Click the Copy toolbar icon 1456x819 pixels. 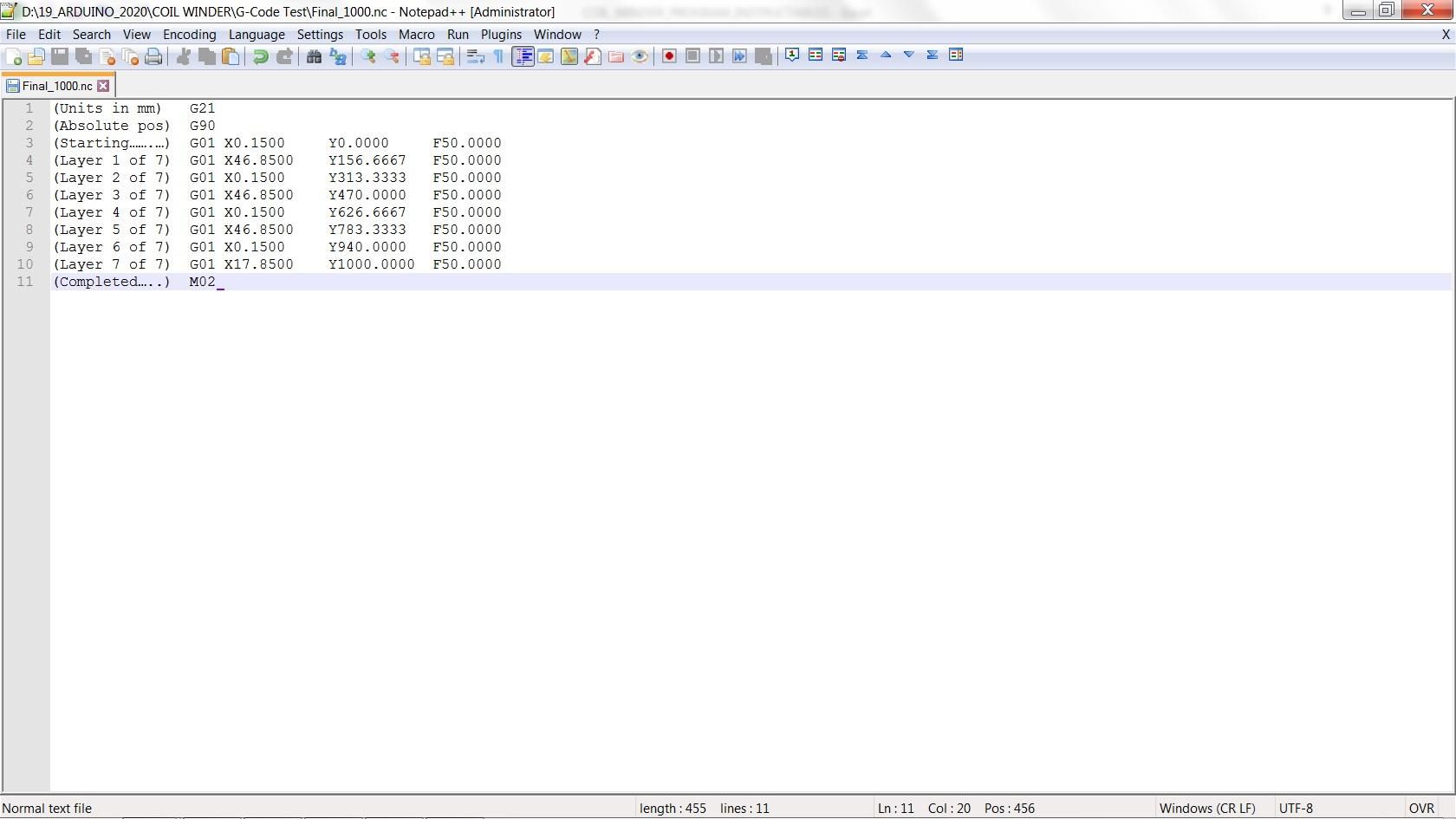pyautogui.click(x=207, y=56)
